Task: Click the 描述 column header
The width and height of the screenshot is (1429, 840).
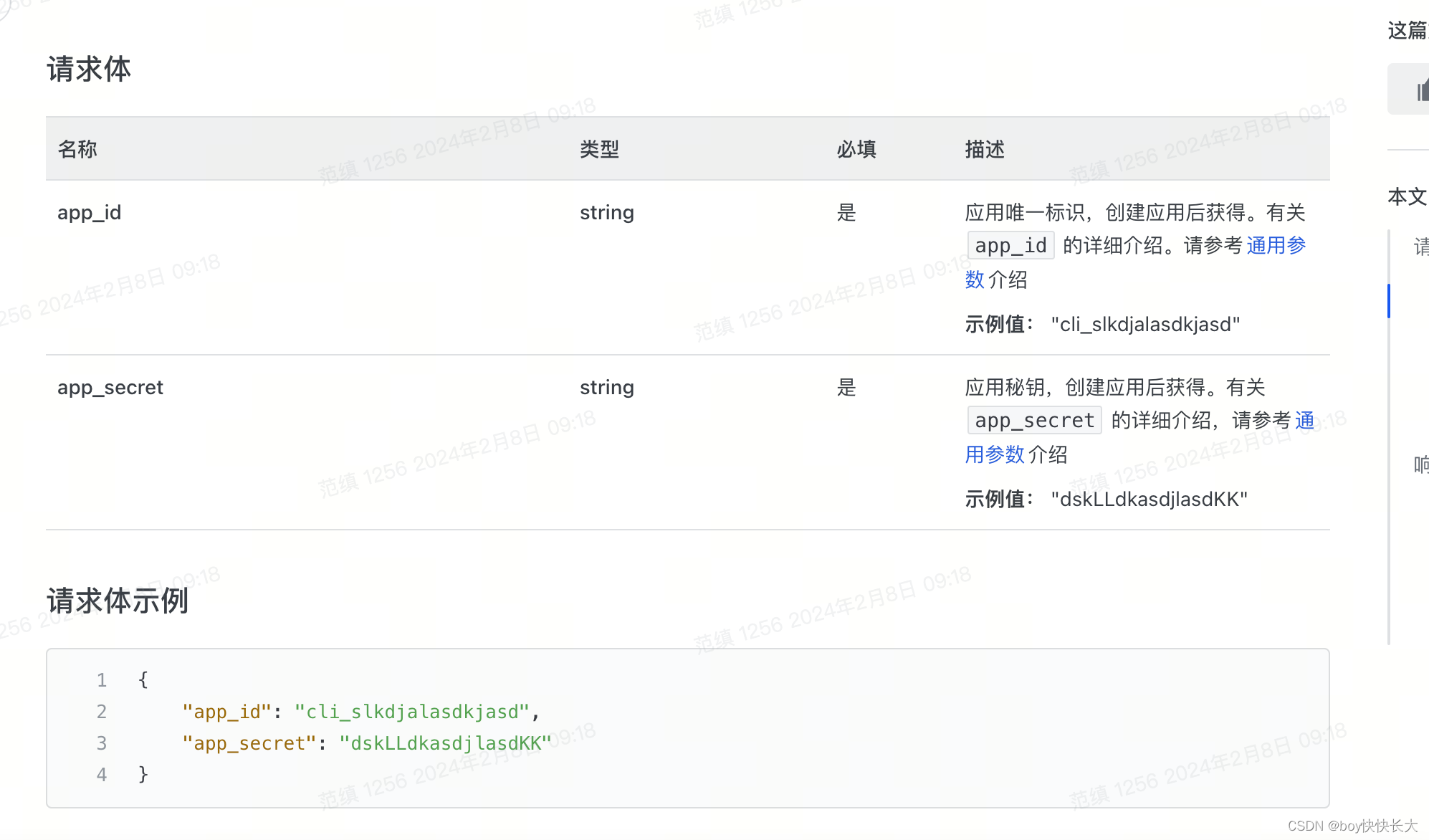Action: (x=985, y=149)
